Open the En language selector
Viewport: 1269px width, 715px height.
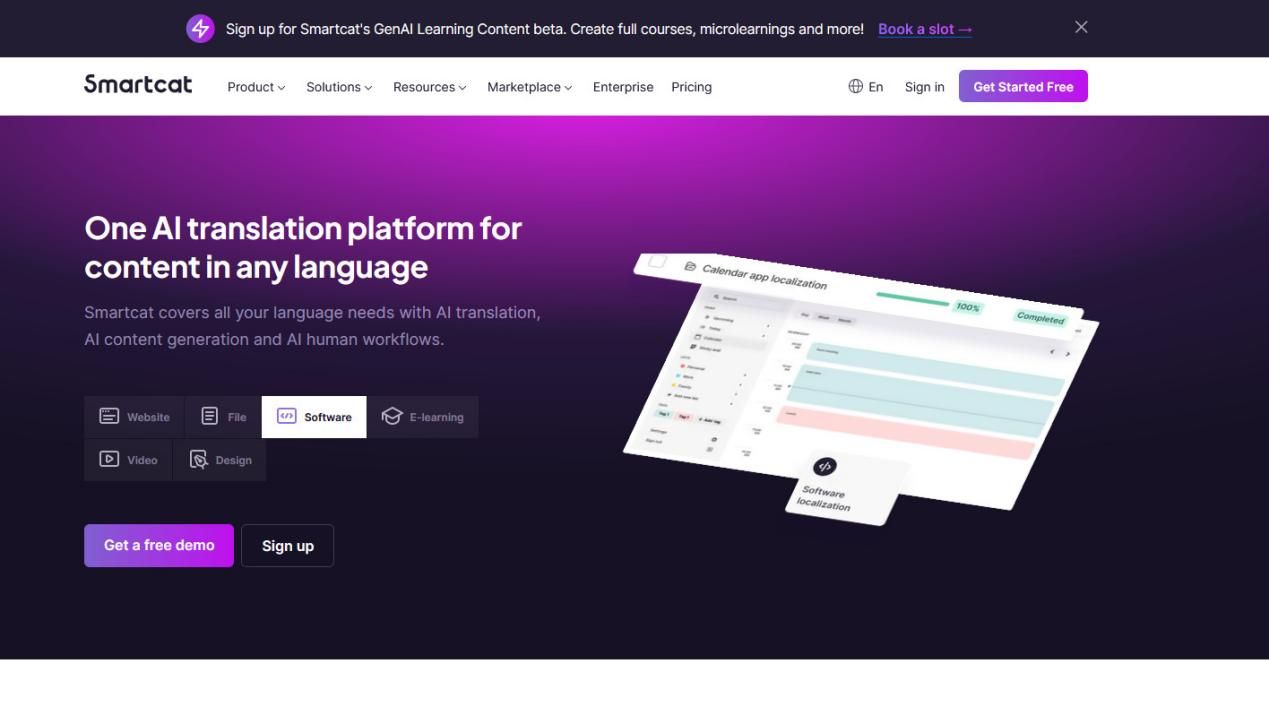(866, 87)
